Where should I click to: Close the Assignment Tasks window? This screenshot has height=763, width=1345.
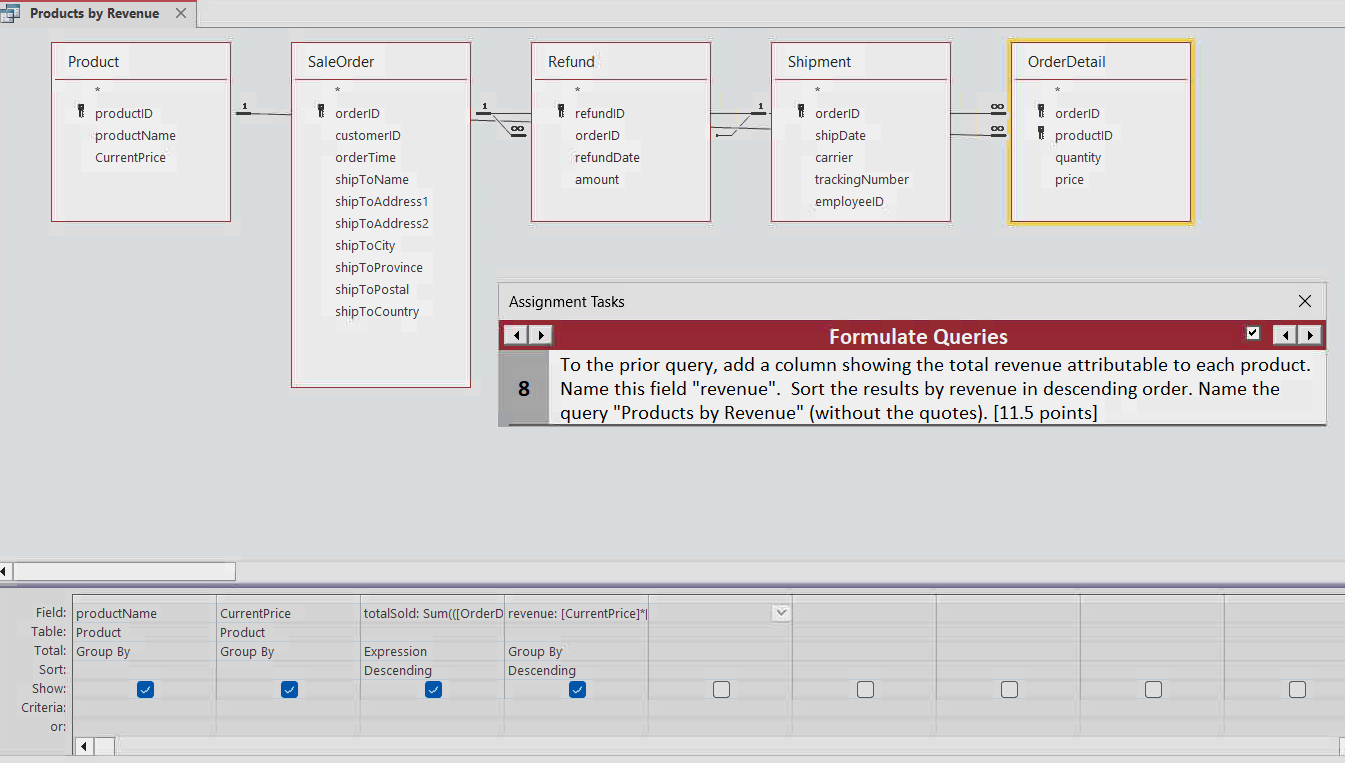point(1305,300)
